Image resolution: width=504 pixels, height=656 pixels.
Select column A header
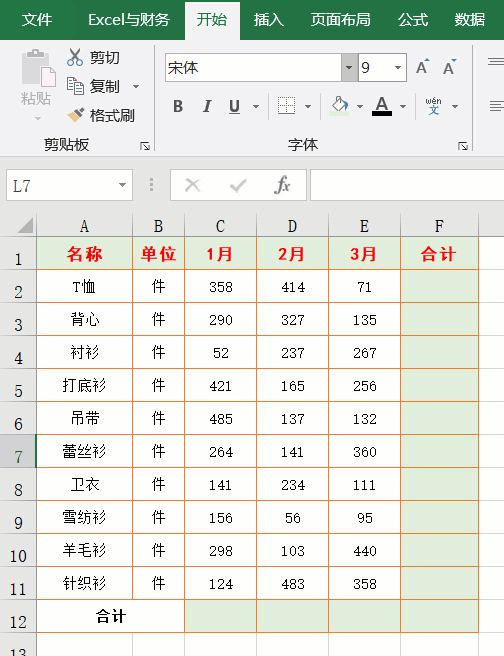click(84, 226)
